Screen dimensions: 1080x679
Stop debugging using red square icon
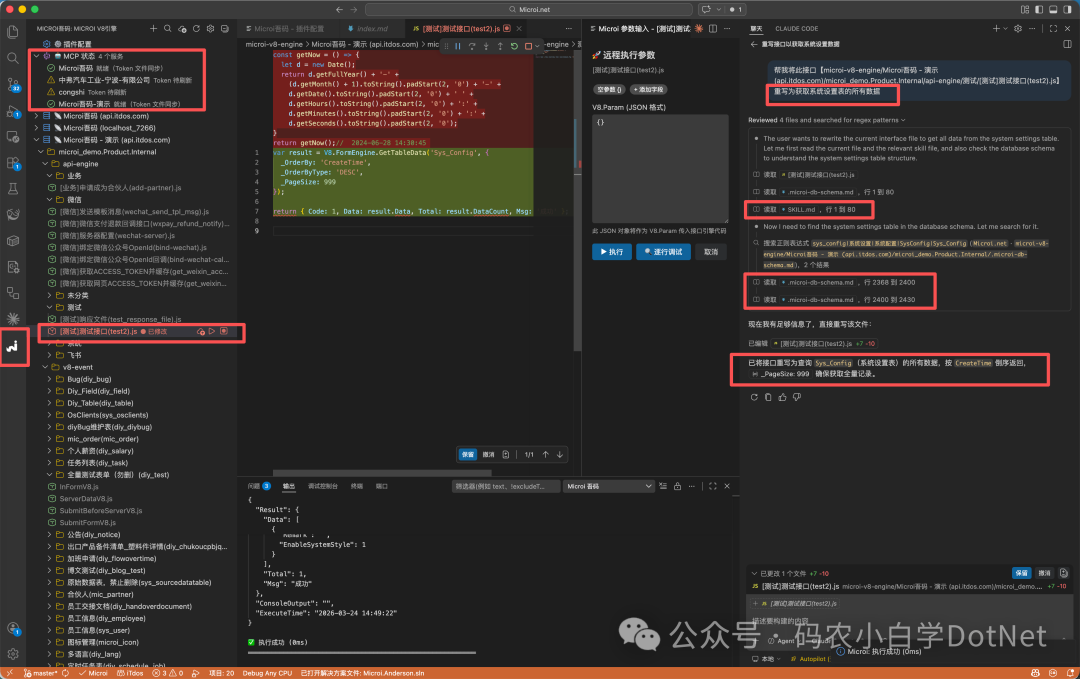click(528, 46)
